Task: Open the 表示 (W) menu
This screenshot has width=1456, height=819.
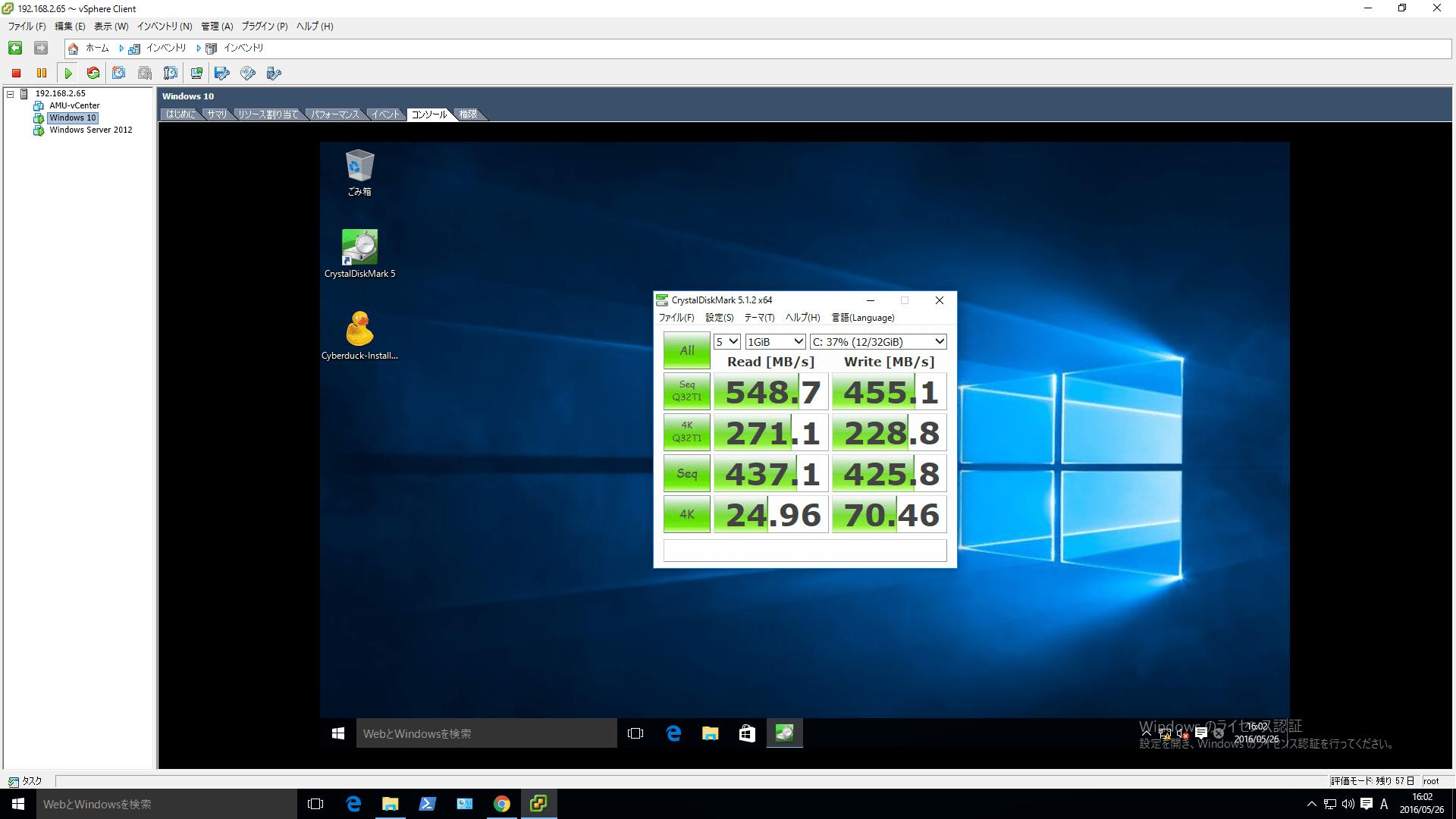Action: coord(111,27)
